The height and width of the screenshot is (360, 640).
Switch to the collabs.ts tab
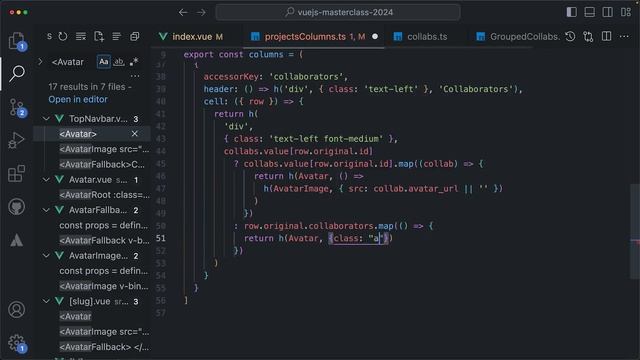pyautogui.click(x=427, y=37)
